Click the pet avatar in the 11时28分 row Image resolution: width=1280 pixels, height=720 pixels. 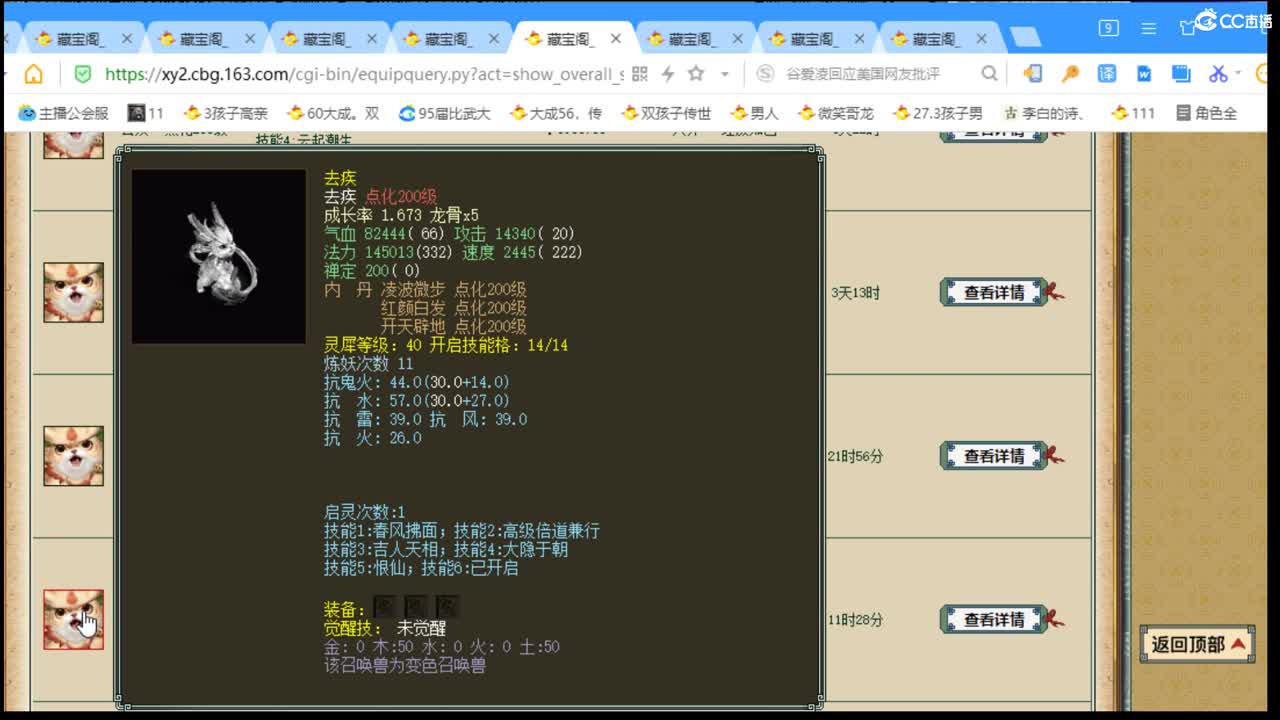(x=73, y=619)
